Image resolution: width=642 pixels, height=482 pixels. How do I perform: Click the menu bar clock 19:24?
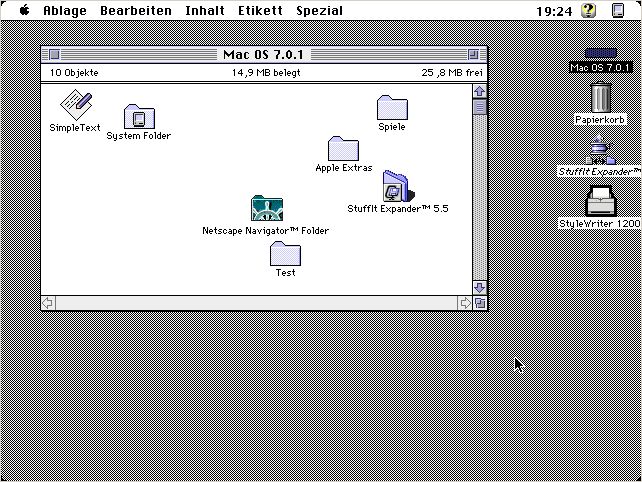pyautogui.click(x=554, y=11)
